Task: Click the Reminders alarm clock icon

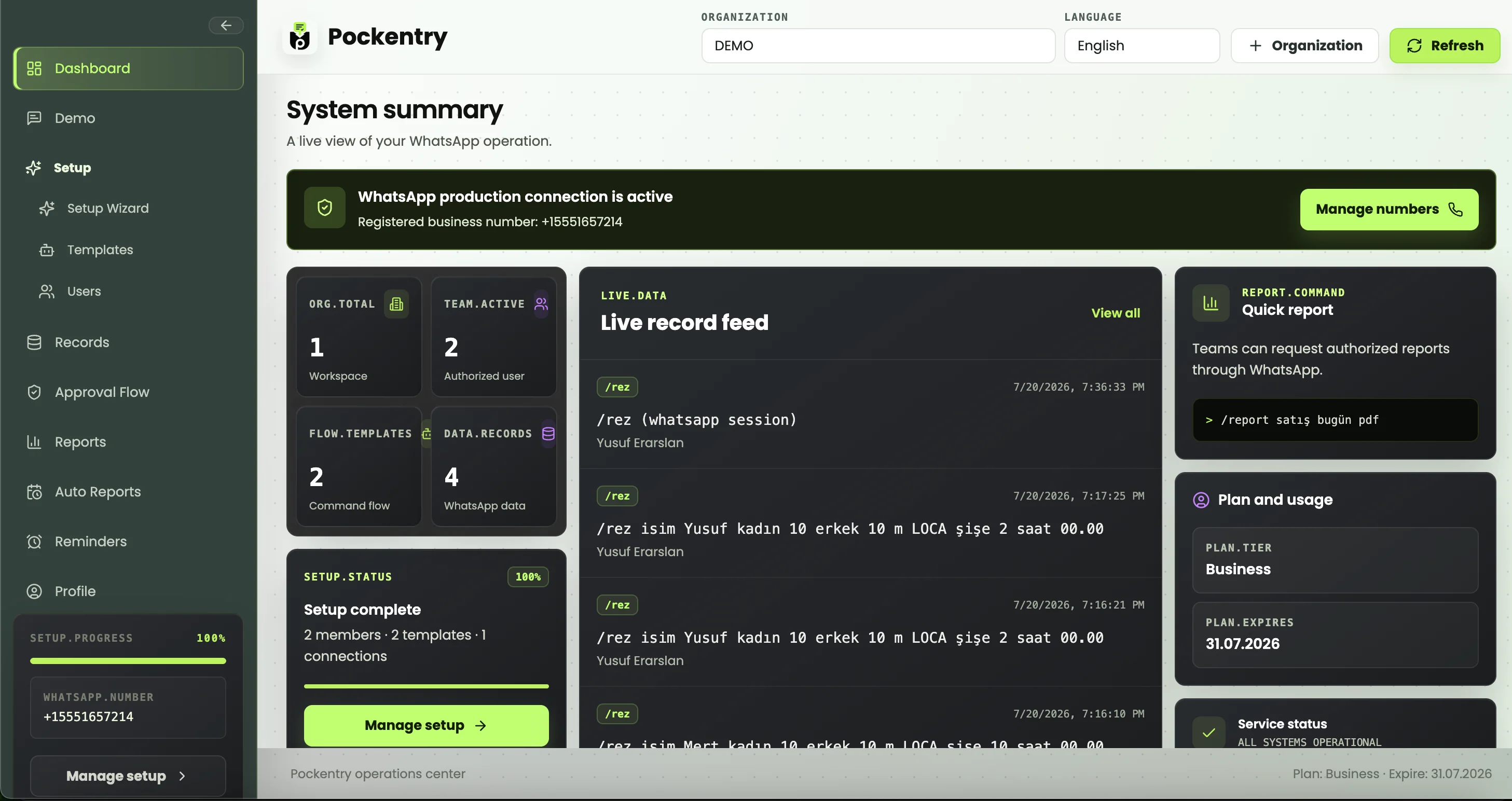Action: pos(34,542)
